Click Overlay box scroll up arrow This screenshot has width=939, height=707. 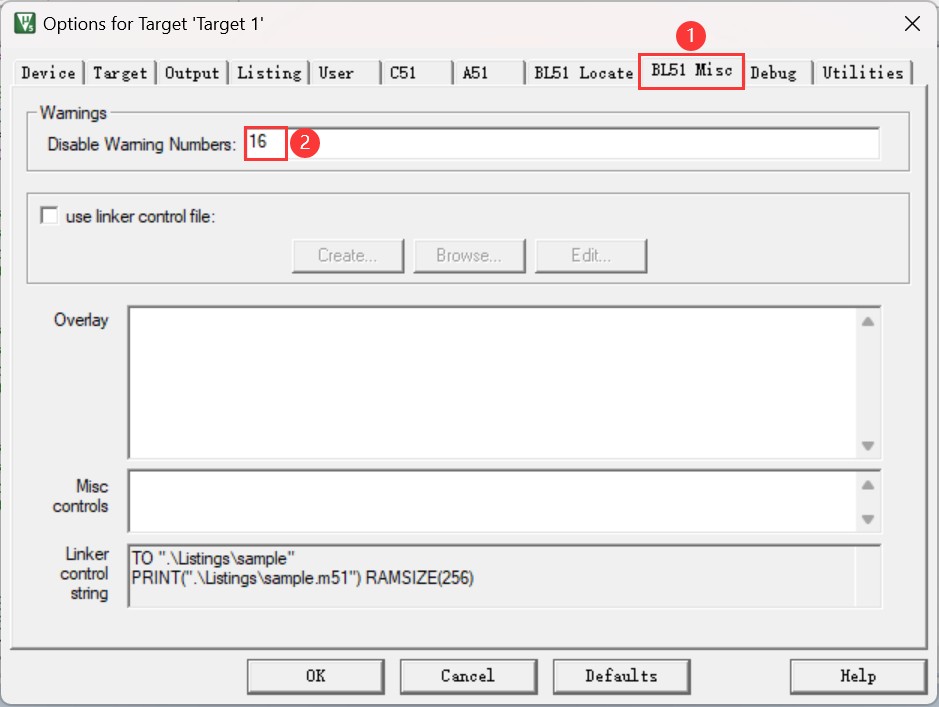click(x=868, y=322)
